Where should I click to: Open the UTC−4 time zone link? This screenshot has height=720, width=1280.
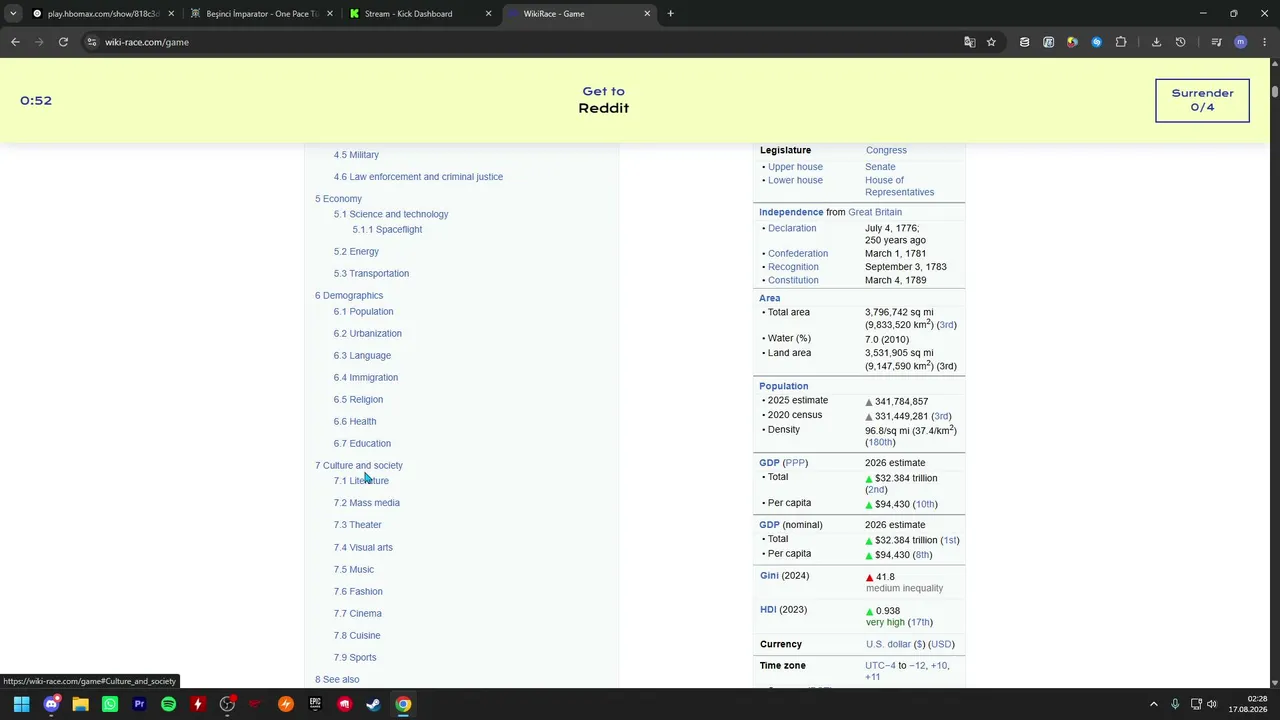(x=880, y=666)
